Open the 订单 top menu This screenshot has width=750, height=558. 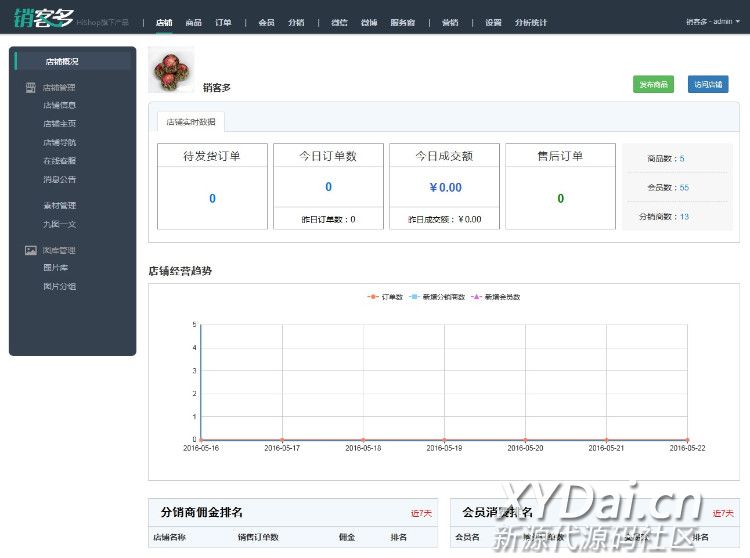tap(223, 22)
